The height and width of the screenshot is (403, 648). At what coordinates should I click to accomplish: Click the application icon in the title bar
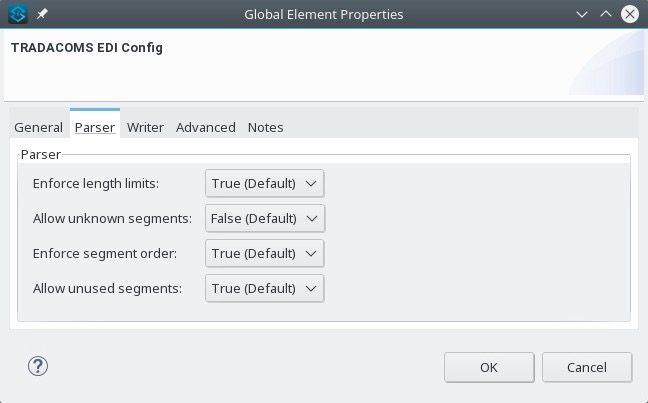(x=16, y=15)
